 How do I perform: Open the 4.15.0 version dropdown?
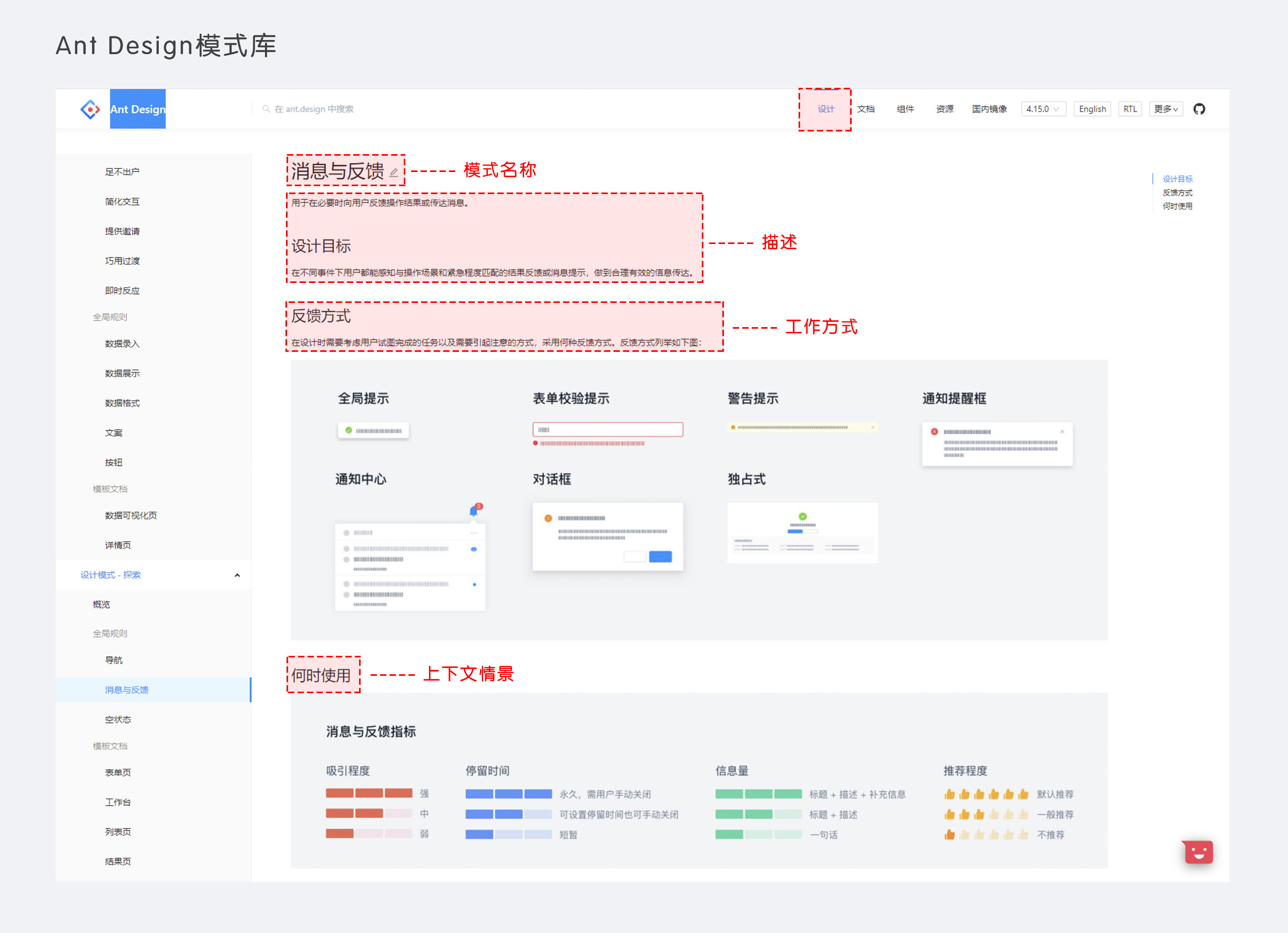tap(1042, 109)
